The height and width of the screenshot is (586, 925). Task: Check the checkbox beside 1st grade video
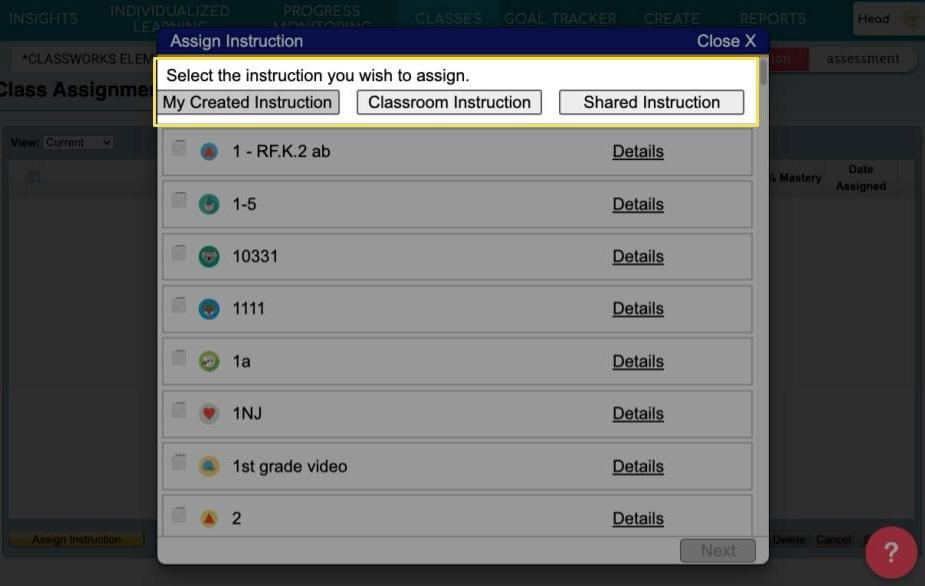coord(179,461)
